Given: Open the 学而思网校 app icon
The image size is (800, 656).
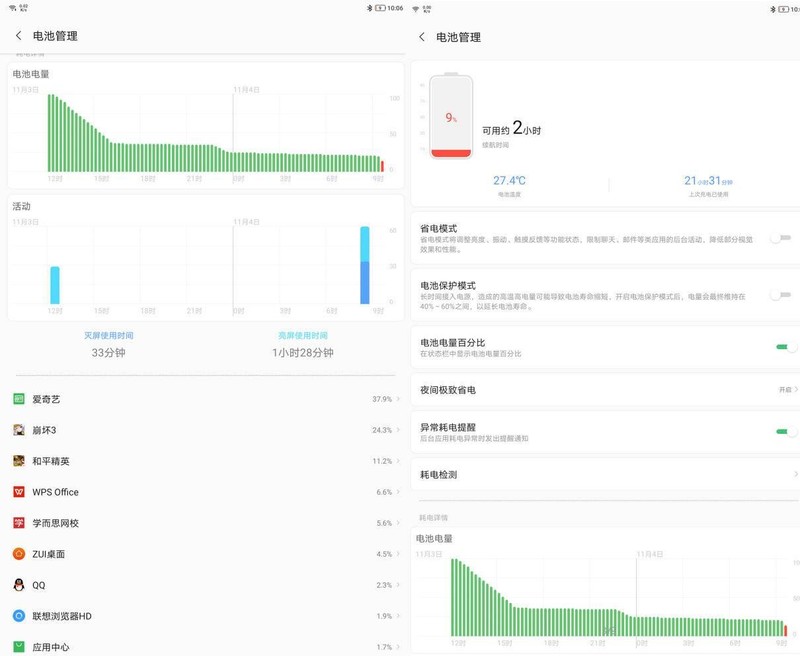Looking at the screenshot, I should click(x=19, y=523).
